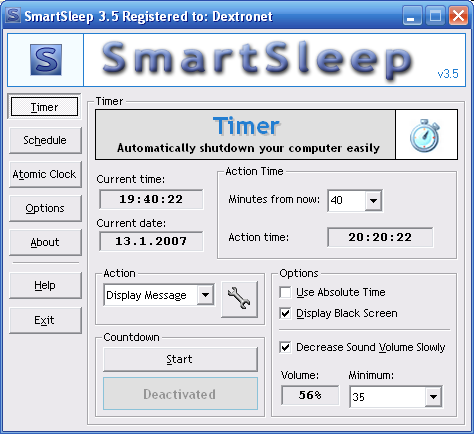Image resolution: width=474 pixels, height=434 pixels.
Task: Open the Atomic Clock section
Action: (x=45, y=174)
